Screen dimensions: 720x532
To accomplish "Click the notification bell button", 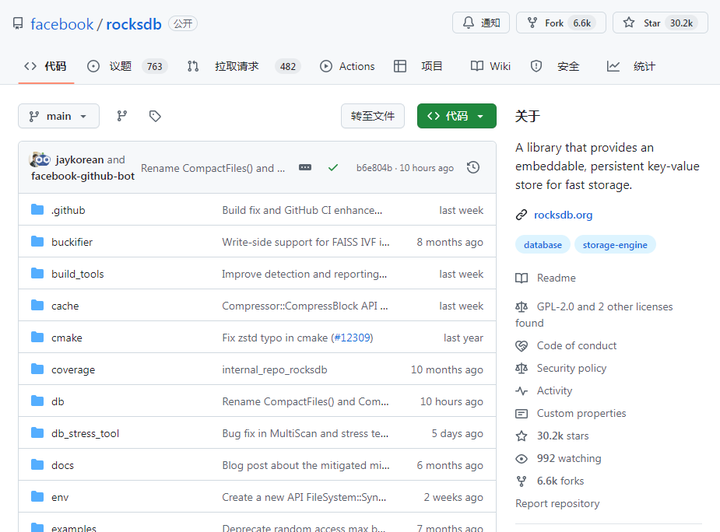I will click(481, 23).
